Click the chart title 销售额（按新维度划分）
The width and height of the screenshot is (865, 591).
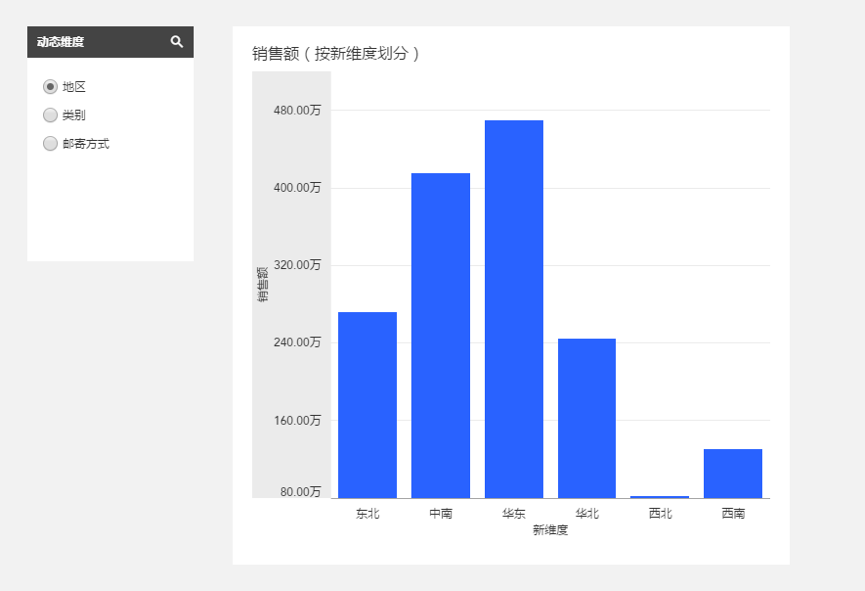(336, 54)
